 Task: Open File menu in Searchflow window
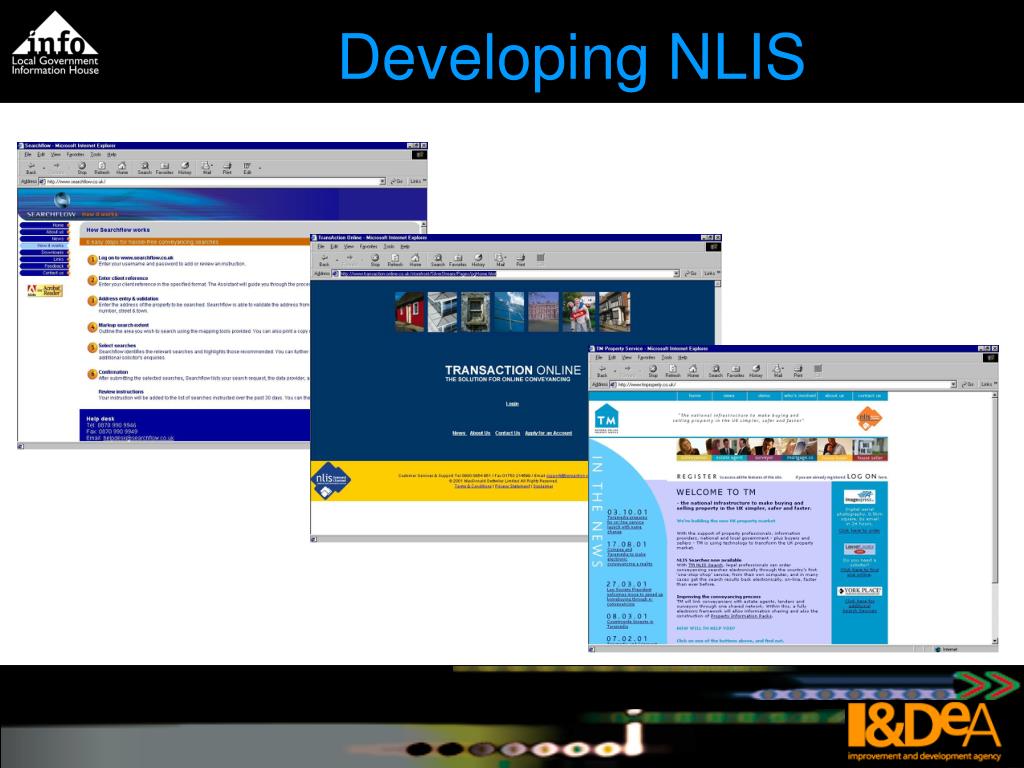click(27, 154)
